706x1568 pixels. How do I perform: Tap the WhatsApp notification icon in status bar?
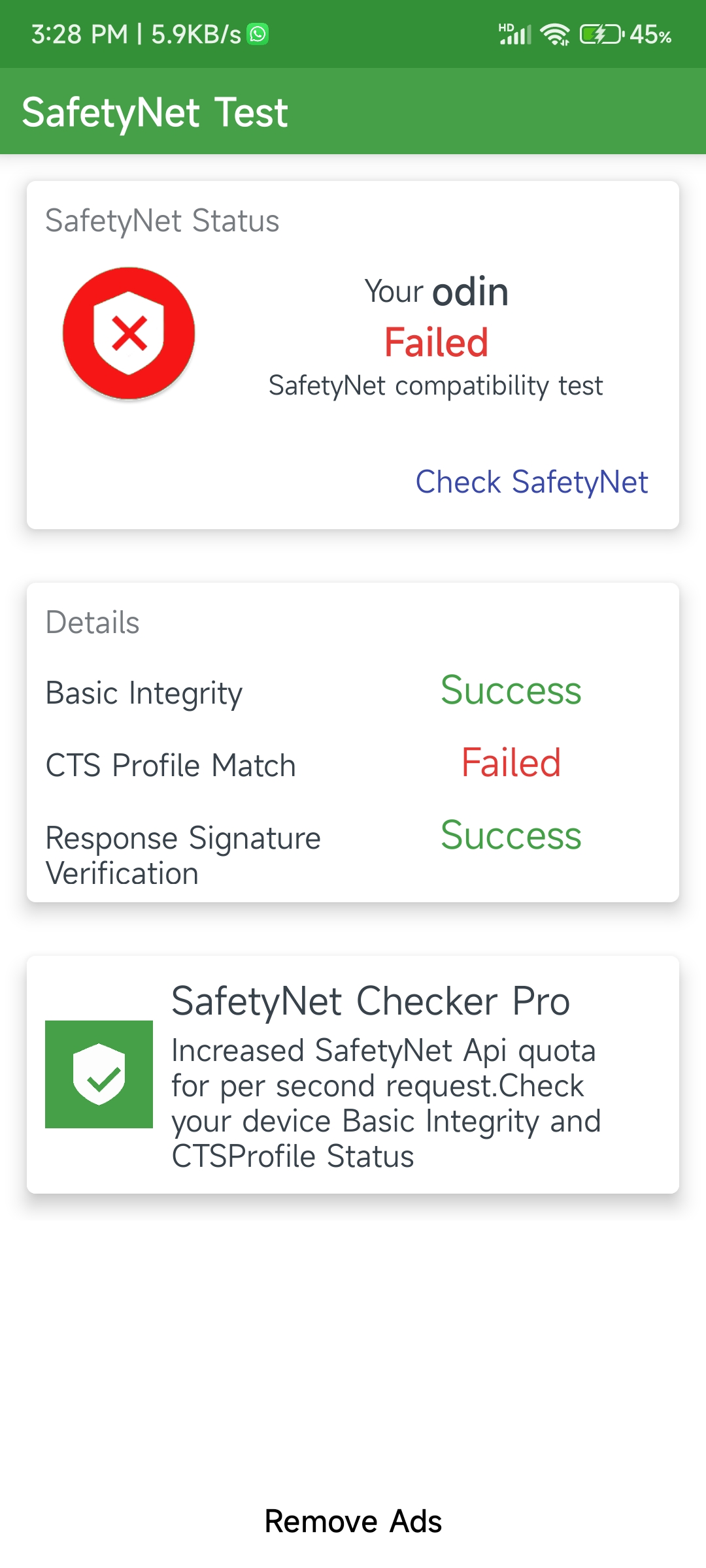click(x=258, y=34)
